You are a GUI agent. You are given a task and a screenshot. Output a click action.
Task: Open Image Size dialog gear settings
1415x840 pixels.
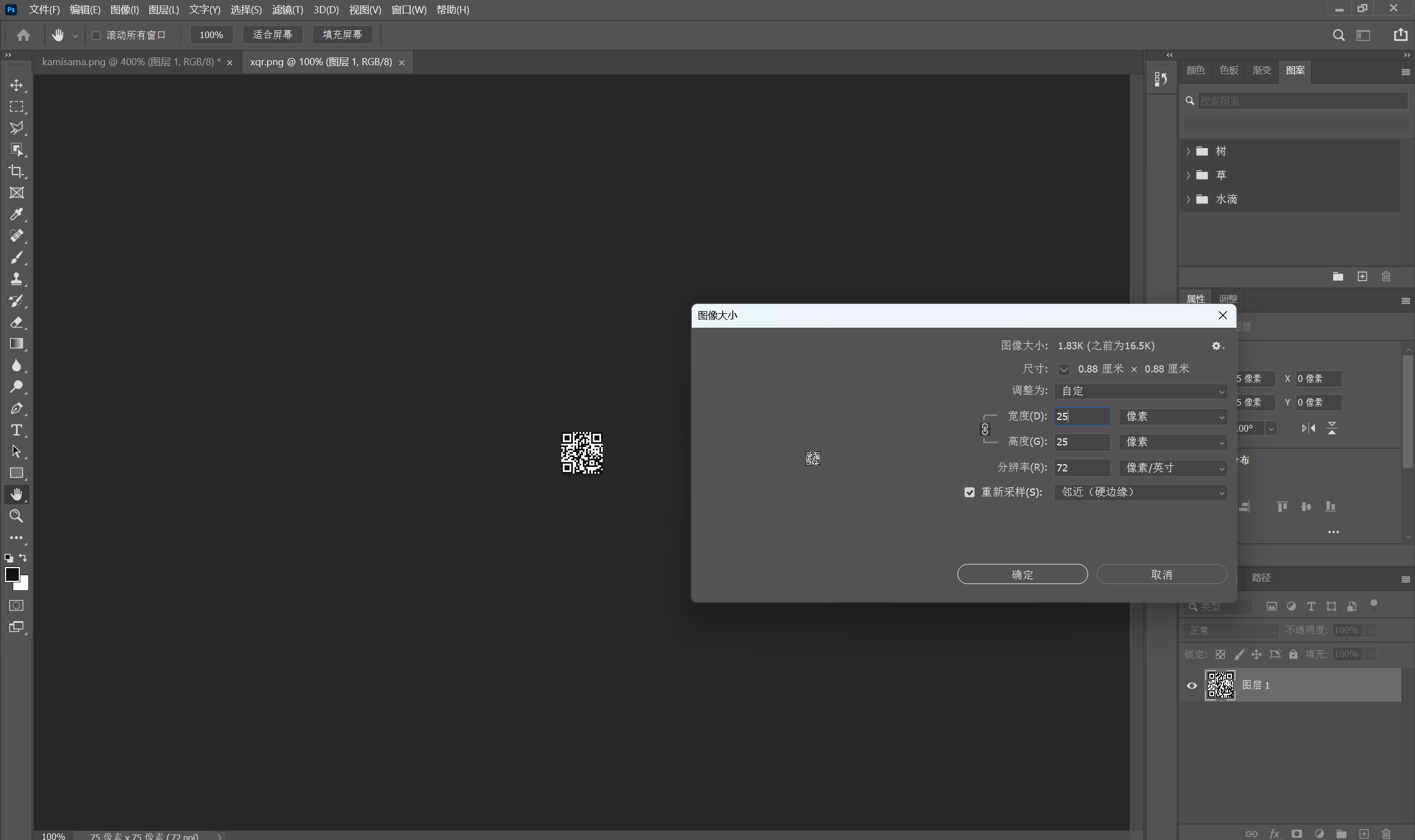[x=1218, y=346]
